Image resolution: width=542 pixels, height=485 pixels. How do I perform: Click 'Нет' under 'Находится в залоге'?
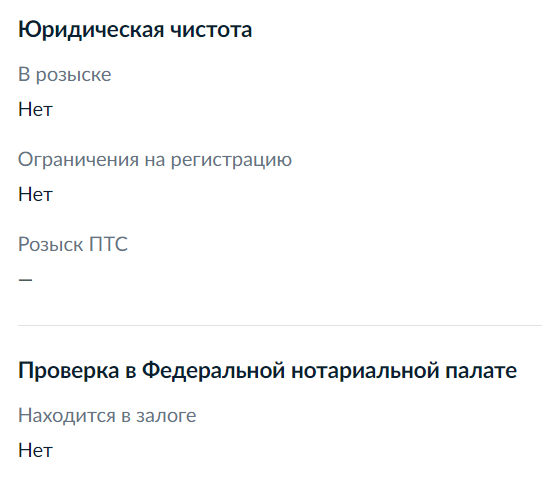click(x=35, y=450)
